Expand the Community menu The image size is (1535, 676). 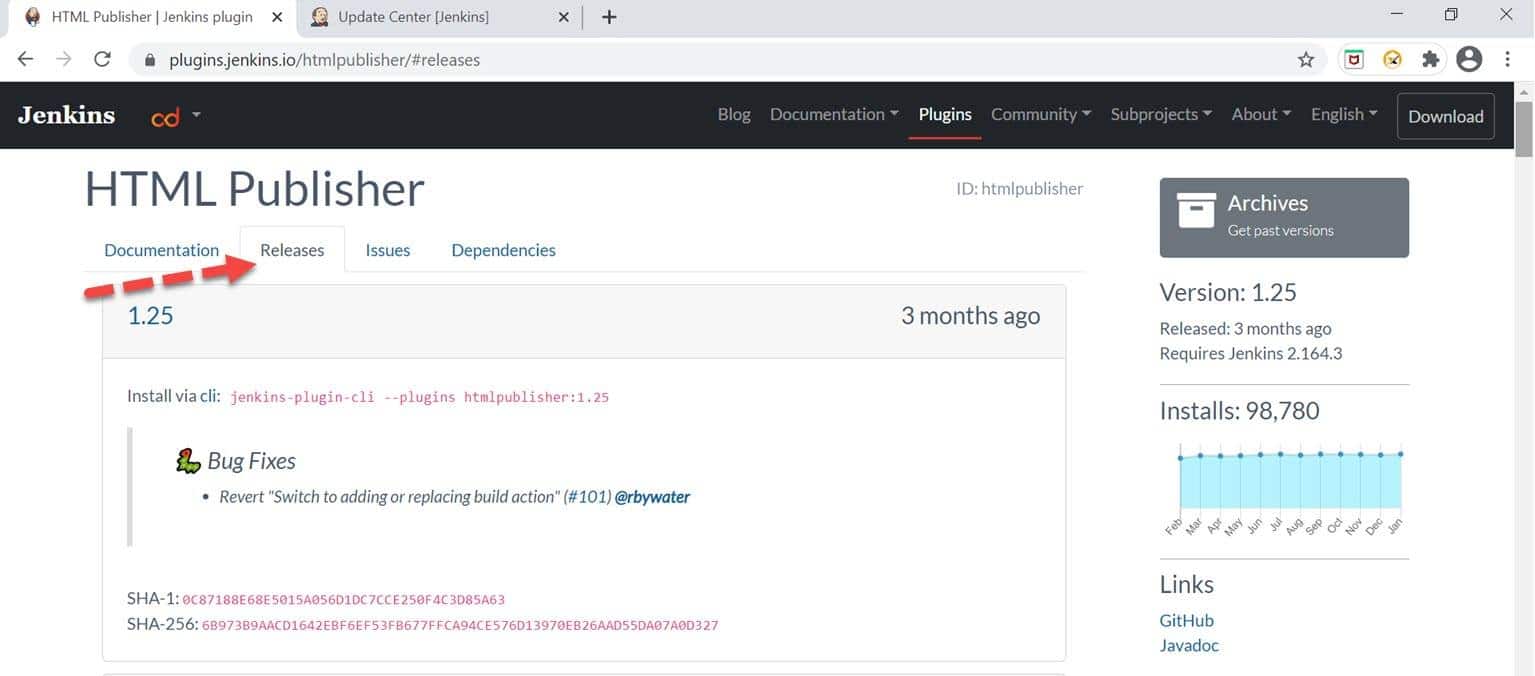click(1041, 114)
